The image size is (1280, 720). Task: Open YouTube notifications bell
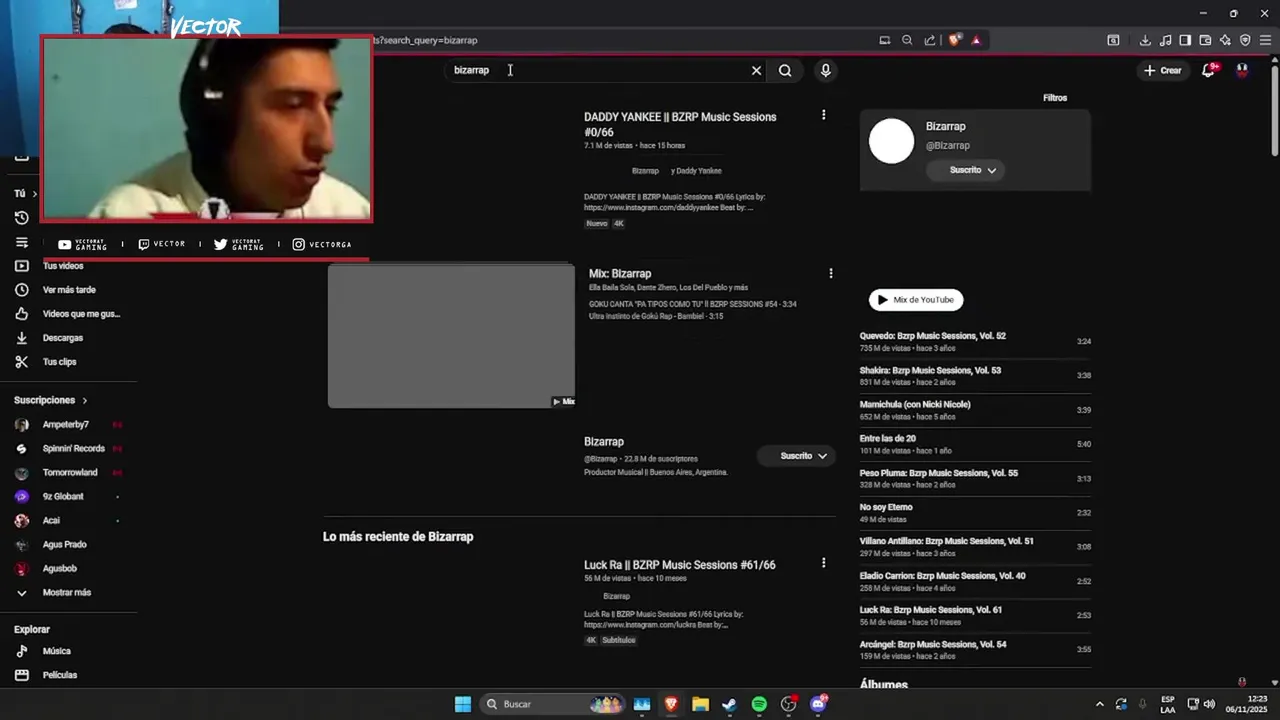click(x=1209, y=70)
